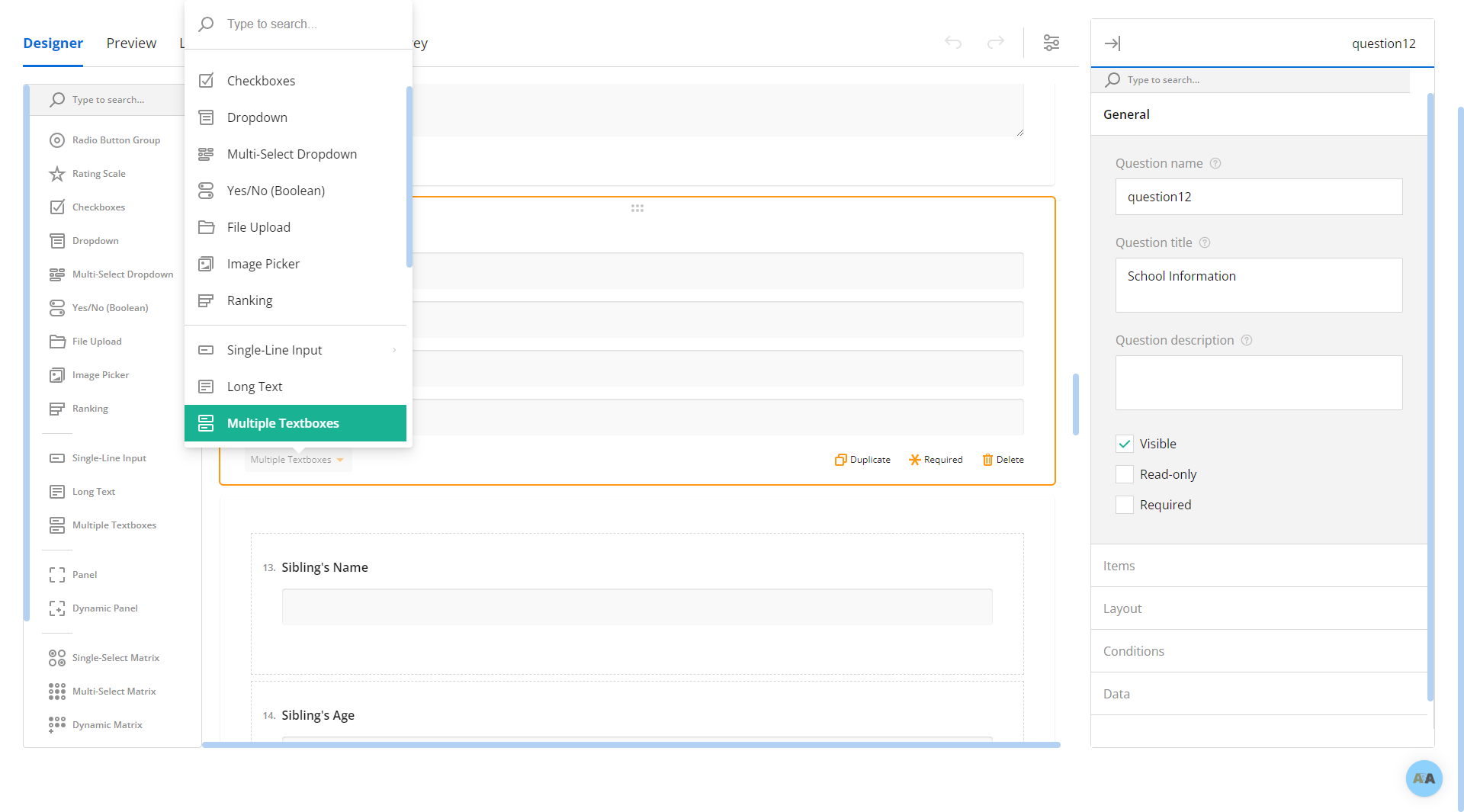Open Single-Line Input submenu arrow
The height and width of the screenshot is (812, 1464).
tap(394, 350)
